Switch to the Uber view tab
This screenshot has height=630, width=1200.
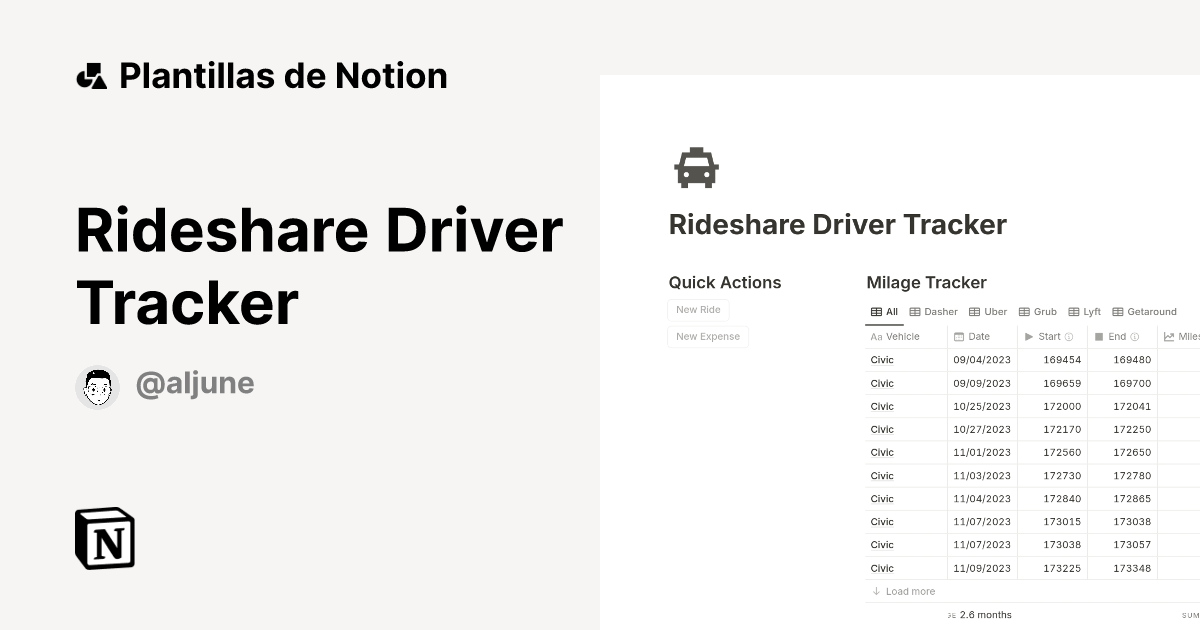988,311
